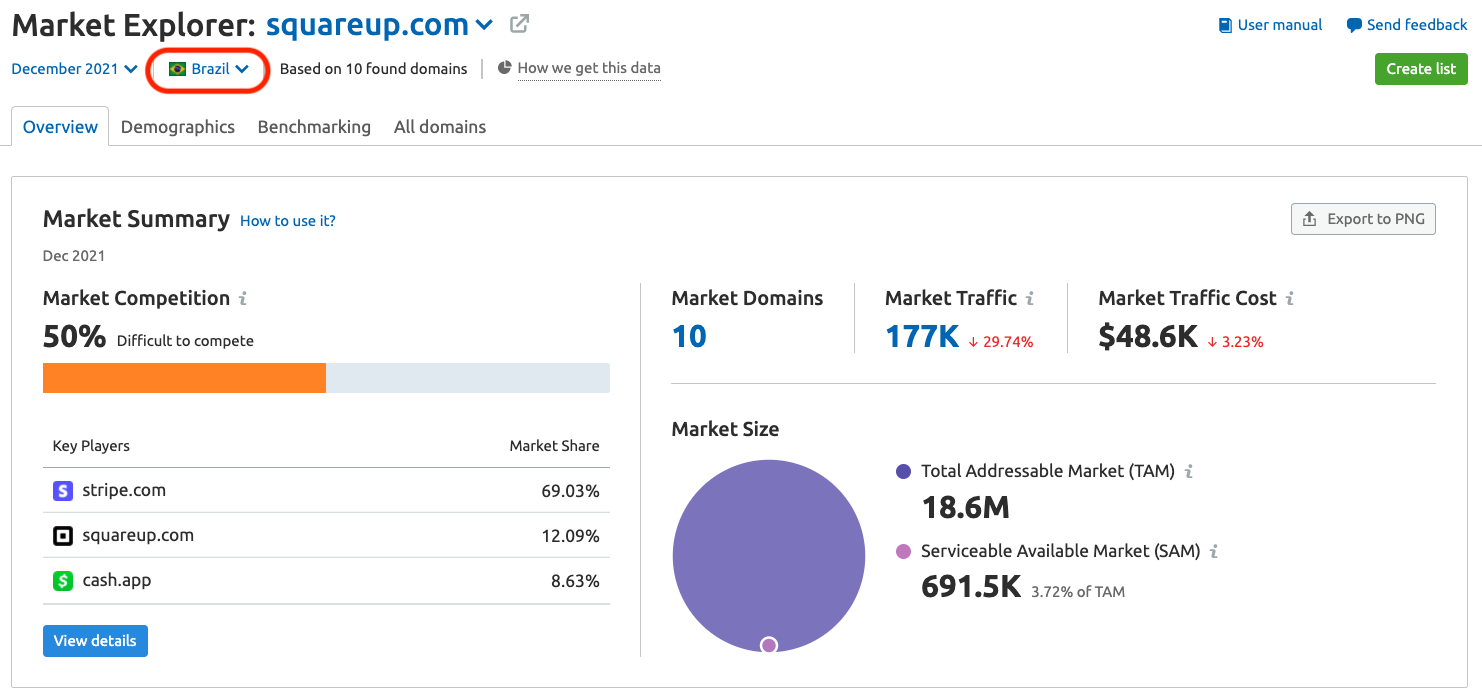
Task: Click the 691.5K SAM value
Action: [x=971, y=588]
